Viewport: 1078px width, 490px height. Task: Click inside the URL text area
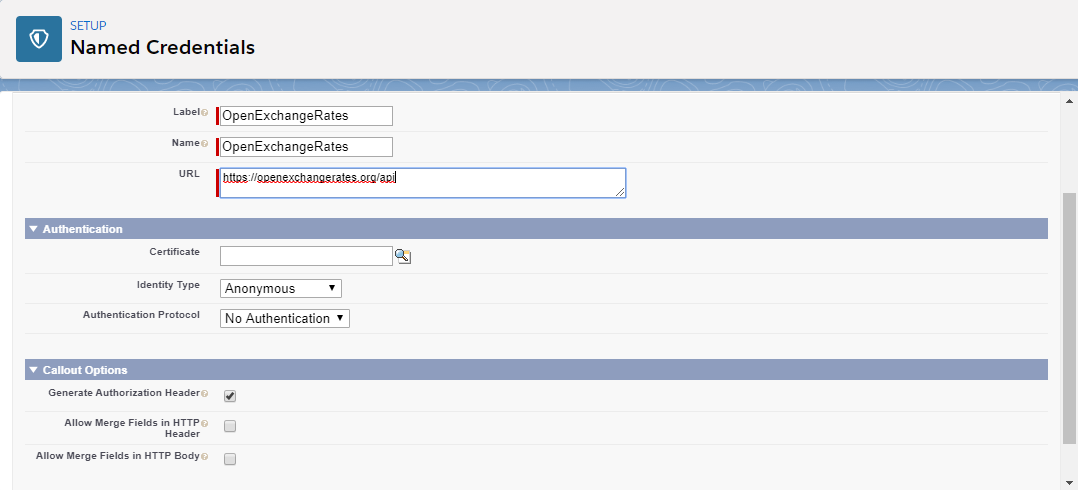tap(422, 183)
